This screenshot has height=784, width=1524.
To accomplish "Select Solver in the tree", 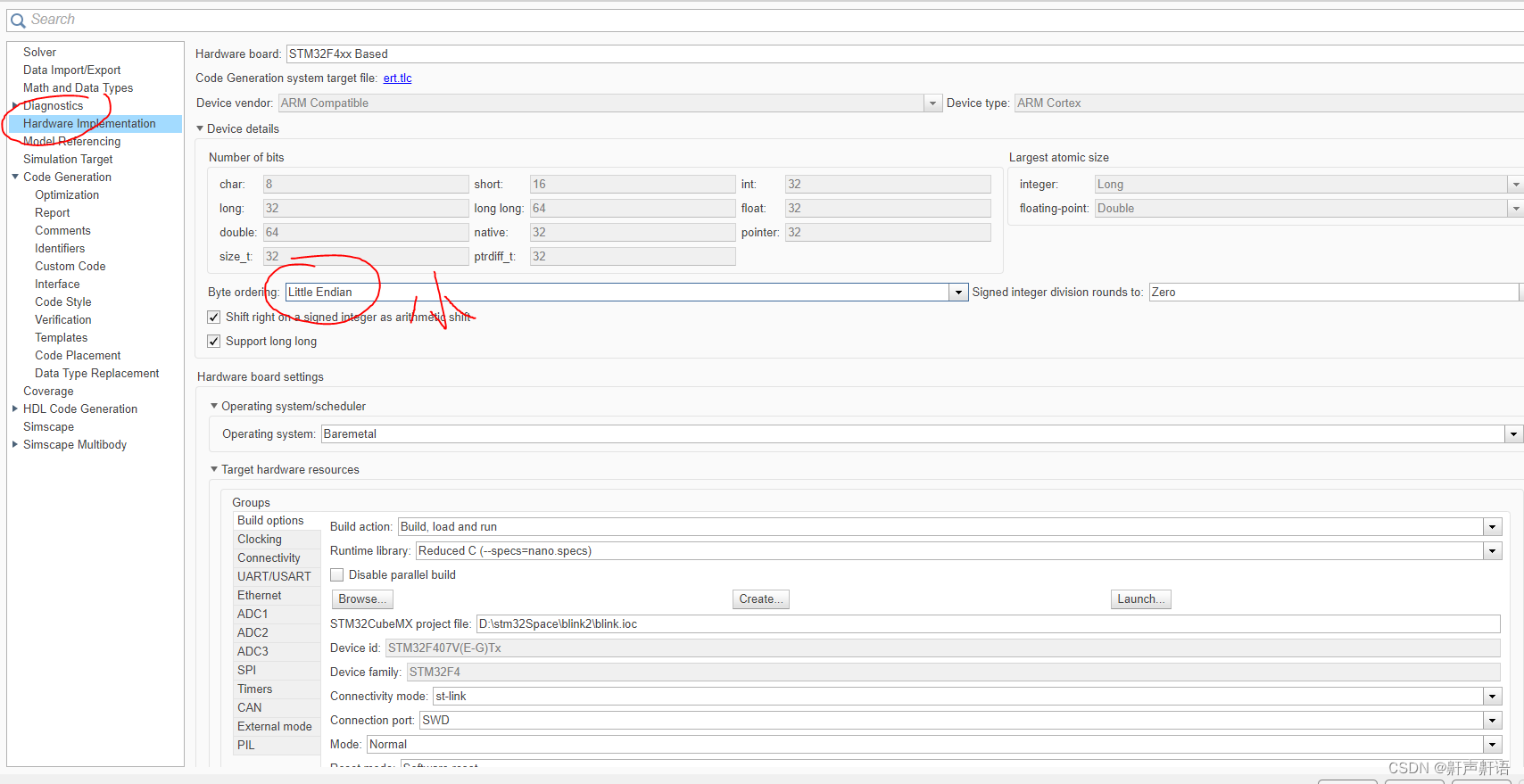I will point(39,52).
